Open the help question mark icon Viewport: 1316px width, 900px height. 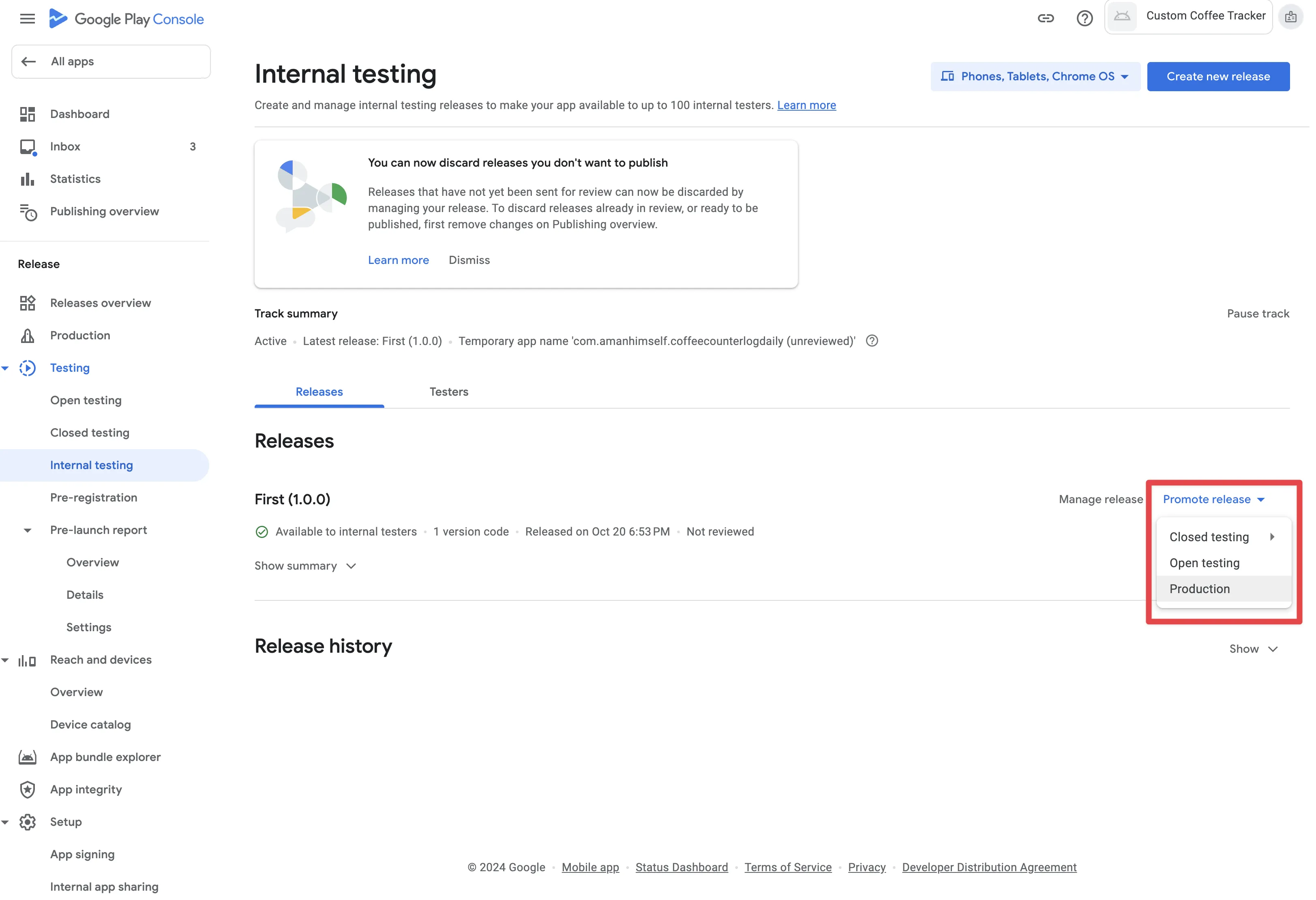click(1085, 19)
